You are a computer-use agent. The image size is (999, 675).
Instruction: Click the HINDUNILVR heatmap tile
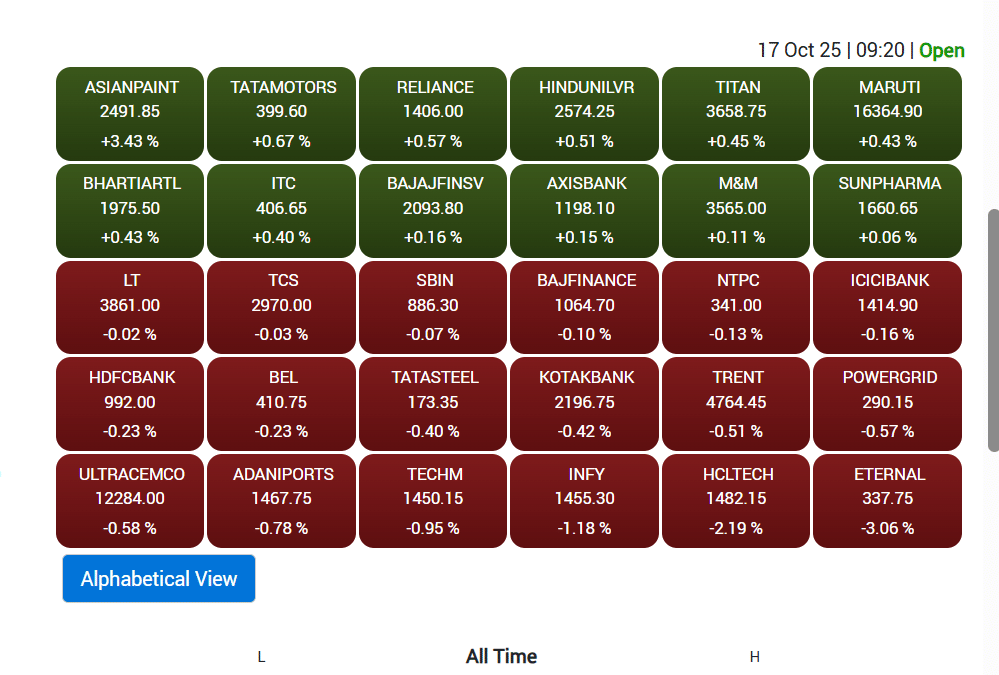(584, 114)
